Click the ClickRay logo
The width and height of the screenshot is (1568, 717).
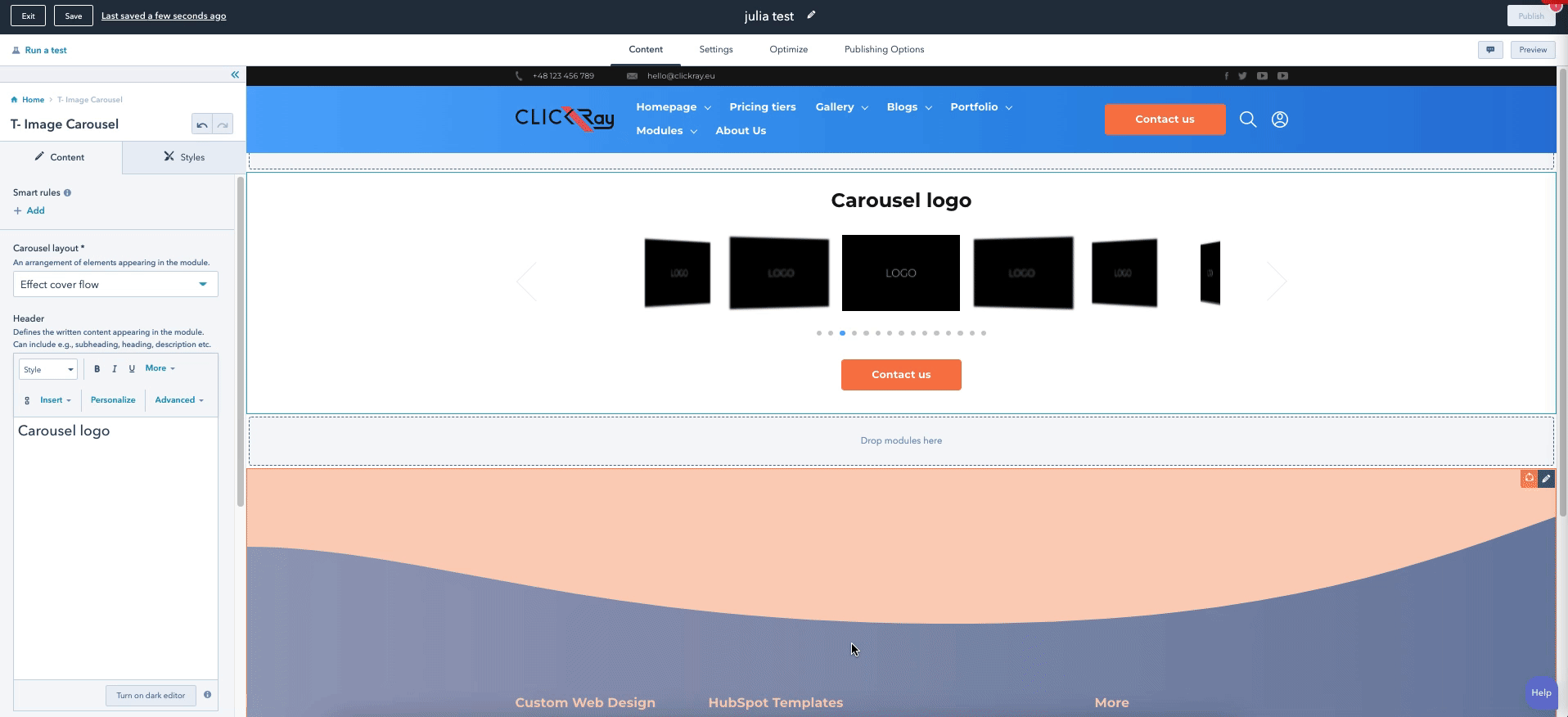coord(565,120)
